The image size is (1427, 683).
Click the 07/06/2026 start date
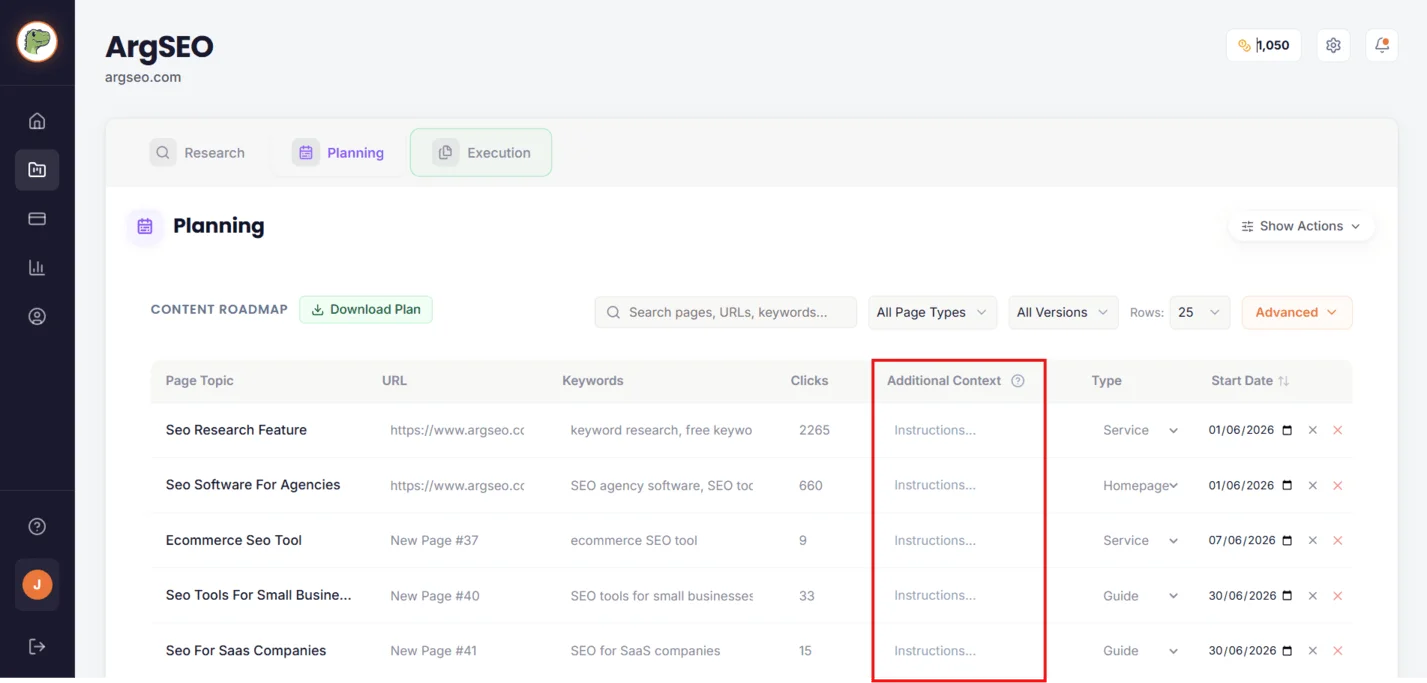click(1241, 540)
